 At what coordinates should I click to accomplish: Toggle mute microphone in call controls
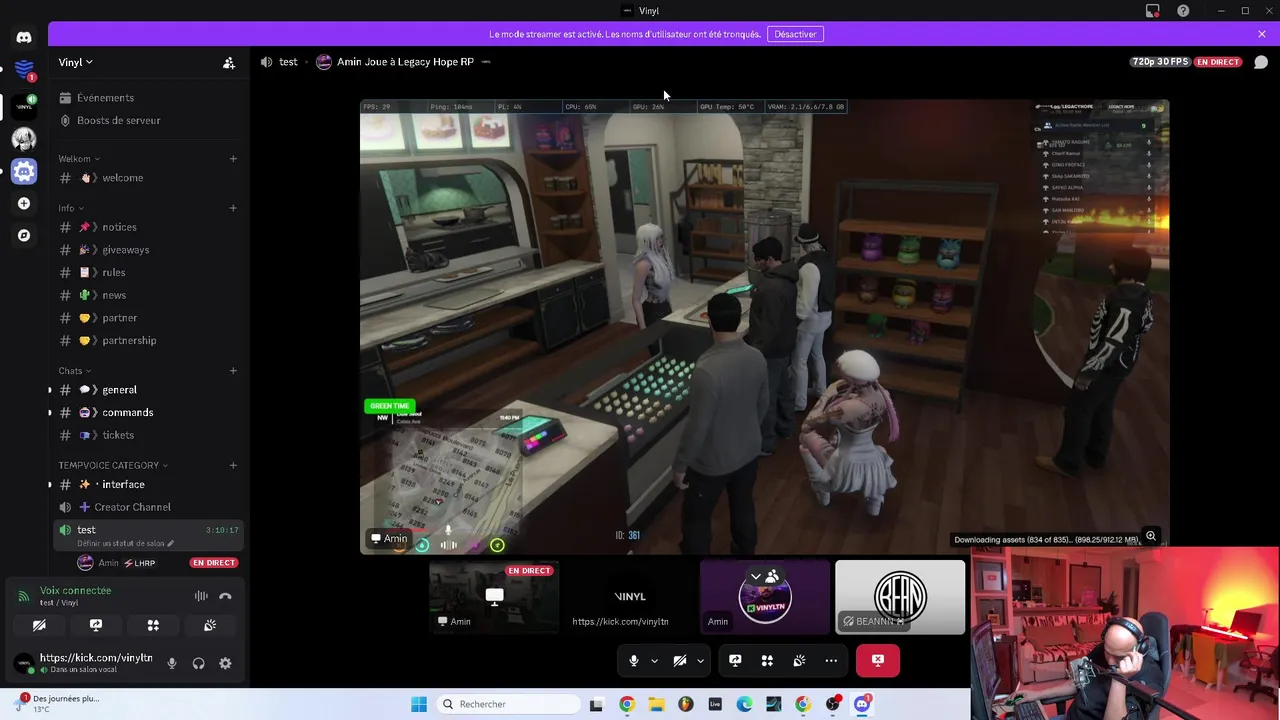coord(633,660)
